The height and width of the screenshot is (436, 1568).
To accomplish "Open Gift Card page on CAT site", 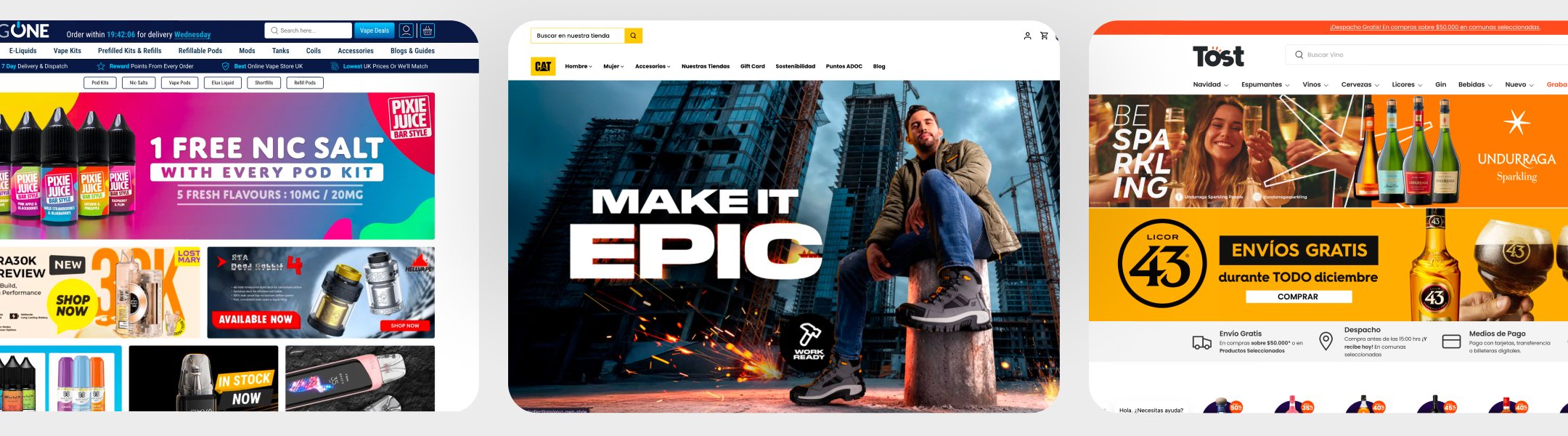I will [x=753, y=66].
